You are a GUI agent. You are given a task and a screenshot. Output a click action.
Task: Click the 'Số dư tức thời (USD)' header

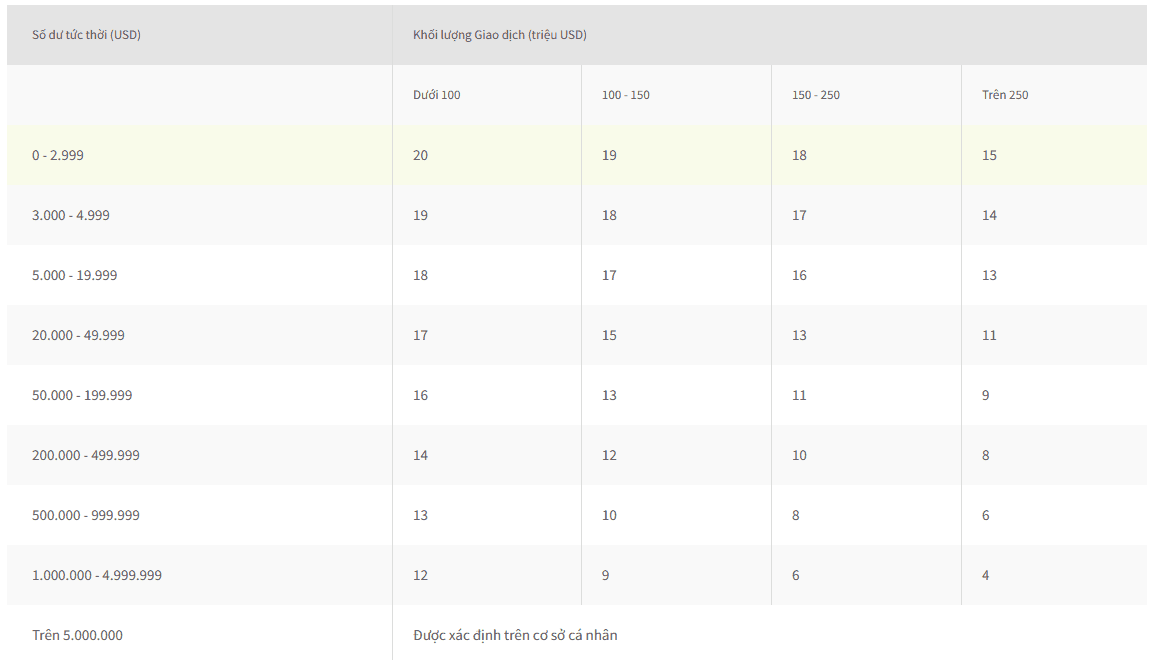(86, 35)
